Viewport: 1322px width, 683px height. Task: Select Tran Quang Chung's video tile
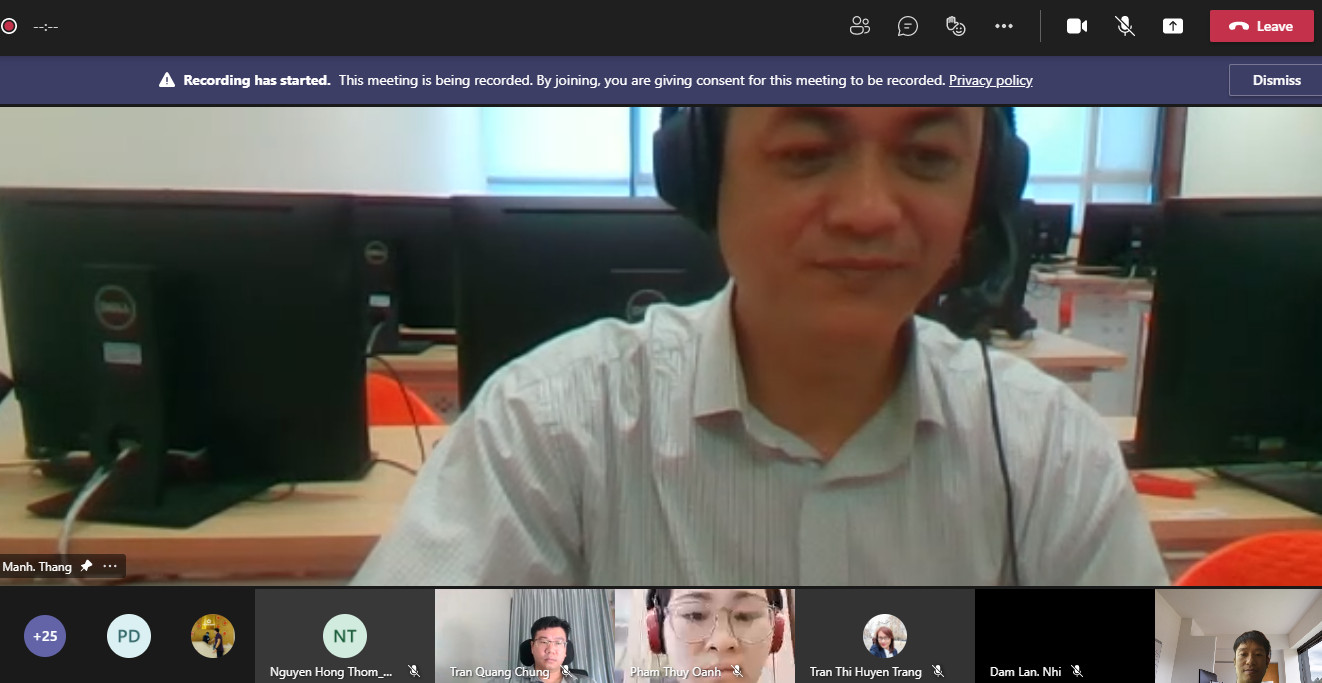(x=525, y=635)
